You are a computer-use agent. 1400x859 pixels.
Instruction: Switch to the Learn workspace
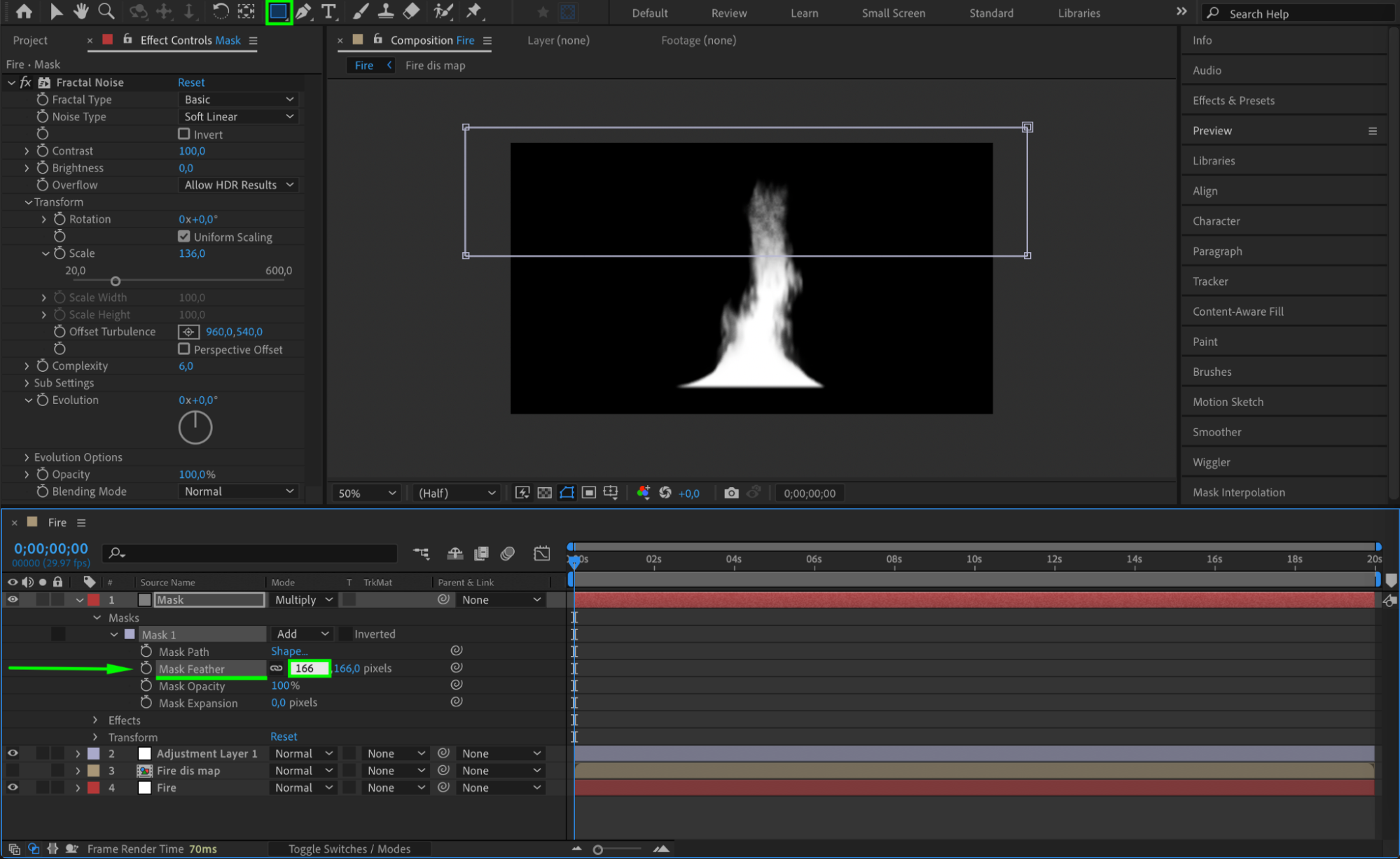click(804, 13)
